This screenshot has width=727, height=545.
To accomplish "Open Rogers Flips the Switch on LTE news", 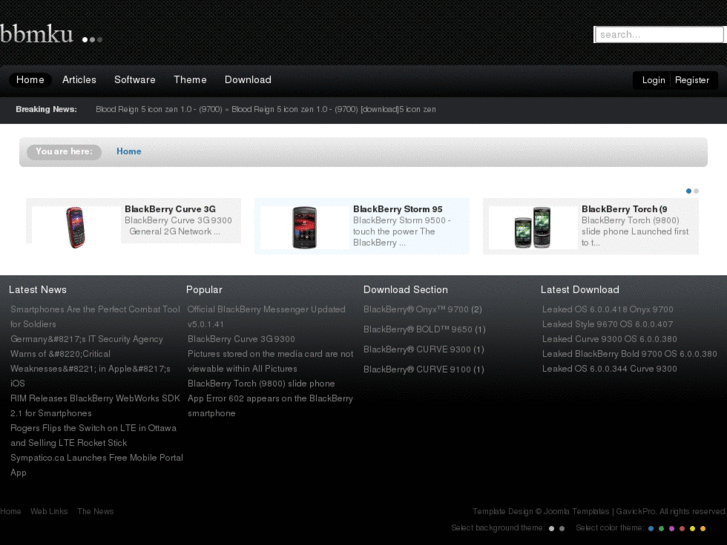I will pos(93,436).
